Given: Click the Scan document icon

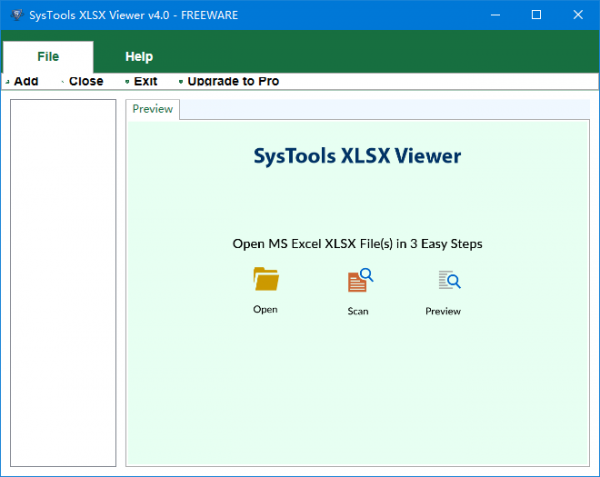Looking at the screenshot, I should pyautogui.click(x=358, y=281).
